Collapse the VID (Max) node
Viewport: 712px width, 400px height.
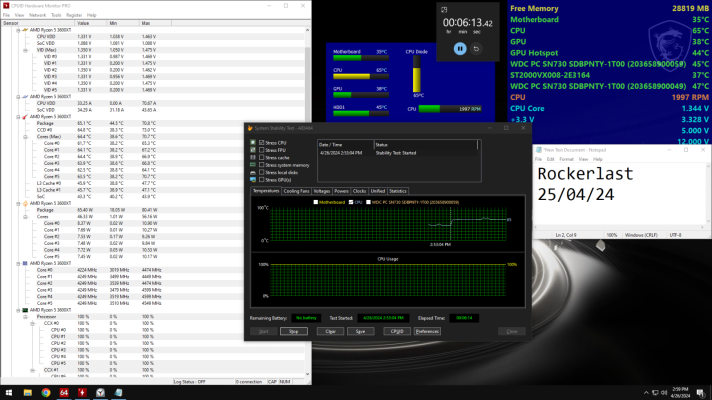25,50
